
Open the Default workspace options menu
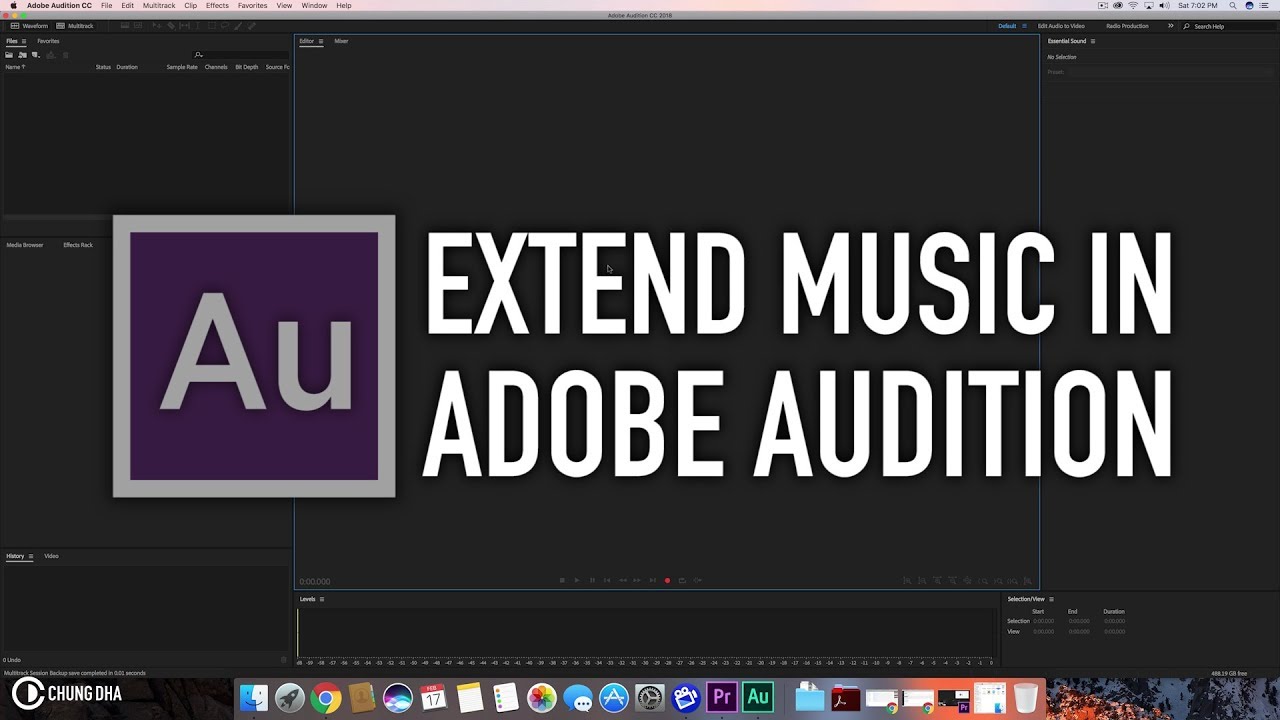[x=1024, y=26]
